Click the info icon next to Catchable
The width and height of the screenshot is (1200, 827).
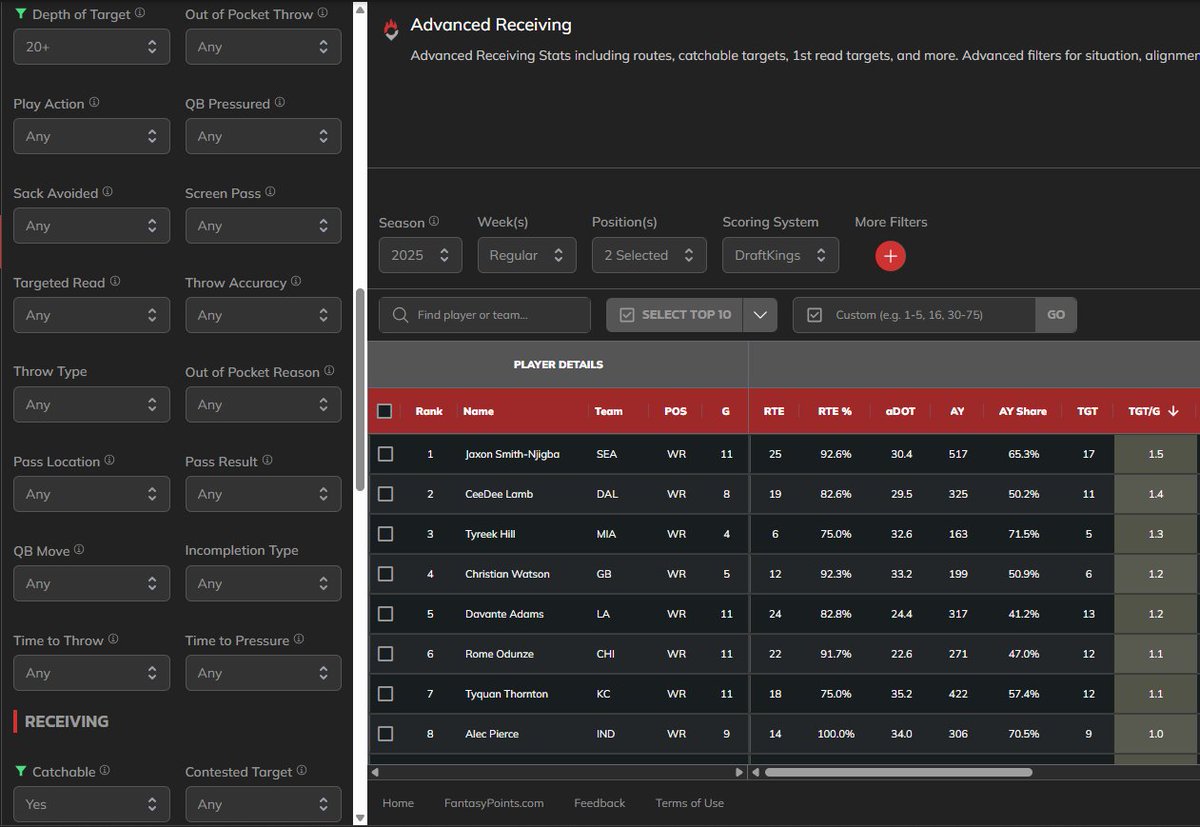click(x=105, y=771)
